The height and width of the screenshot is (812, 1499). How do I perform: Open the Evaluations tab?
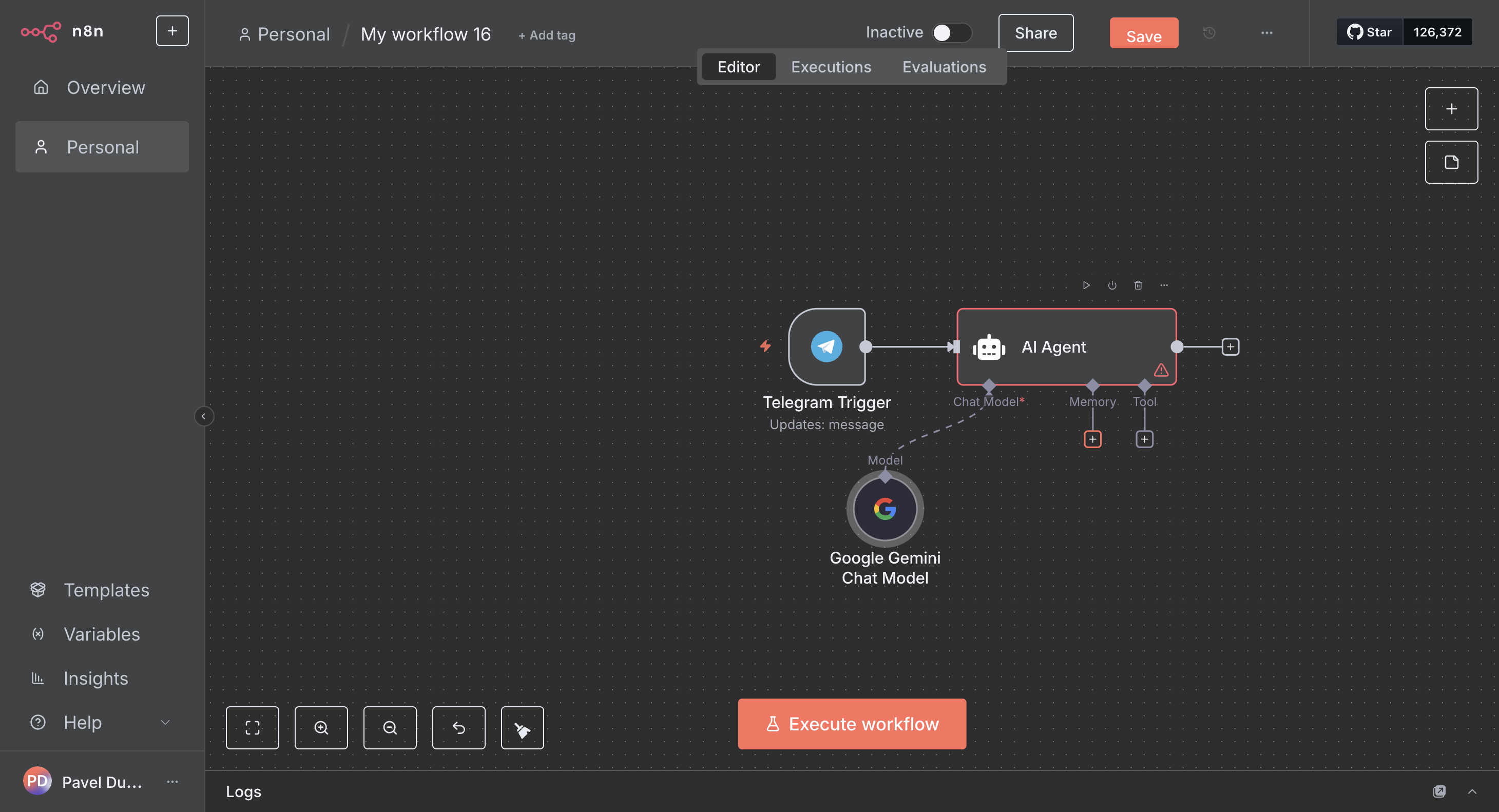pos(943,67)
